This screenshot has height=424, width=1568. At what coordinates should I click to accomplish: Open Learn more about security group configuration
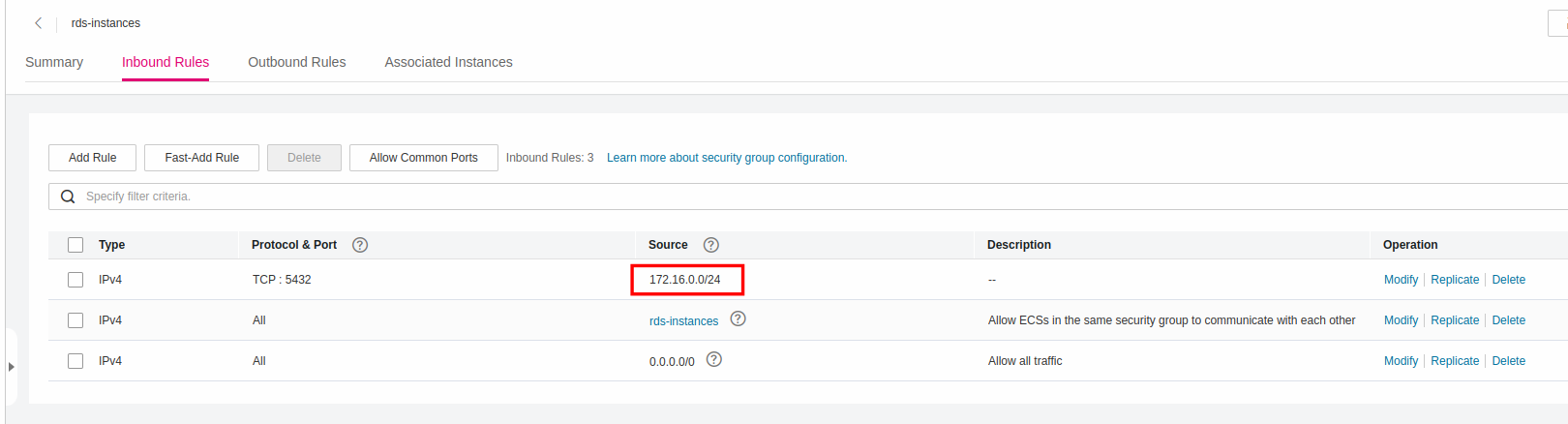pos(726,158)
